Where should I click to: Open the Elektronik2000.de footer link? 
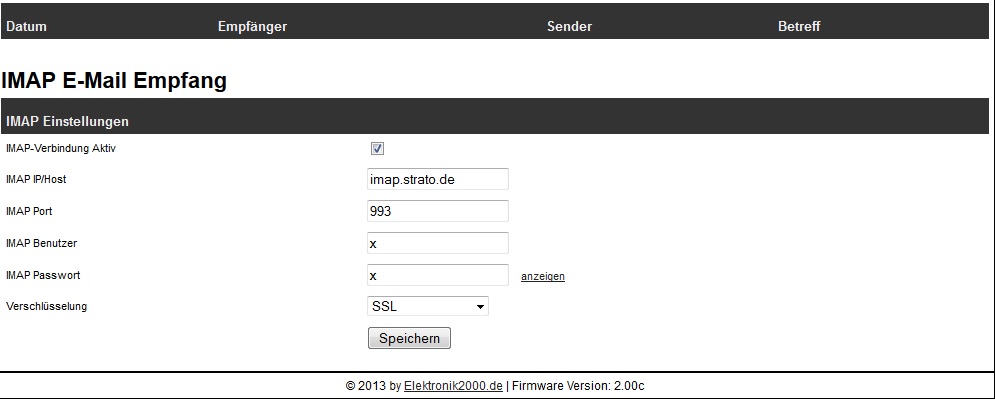coord(453,386)
